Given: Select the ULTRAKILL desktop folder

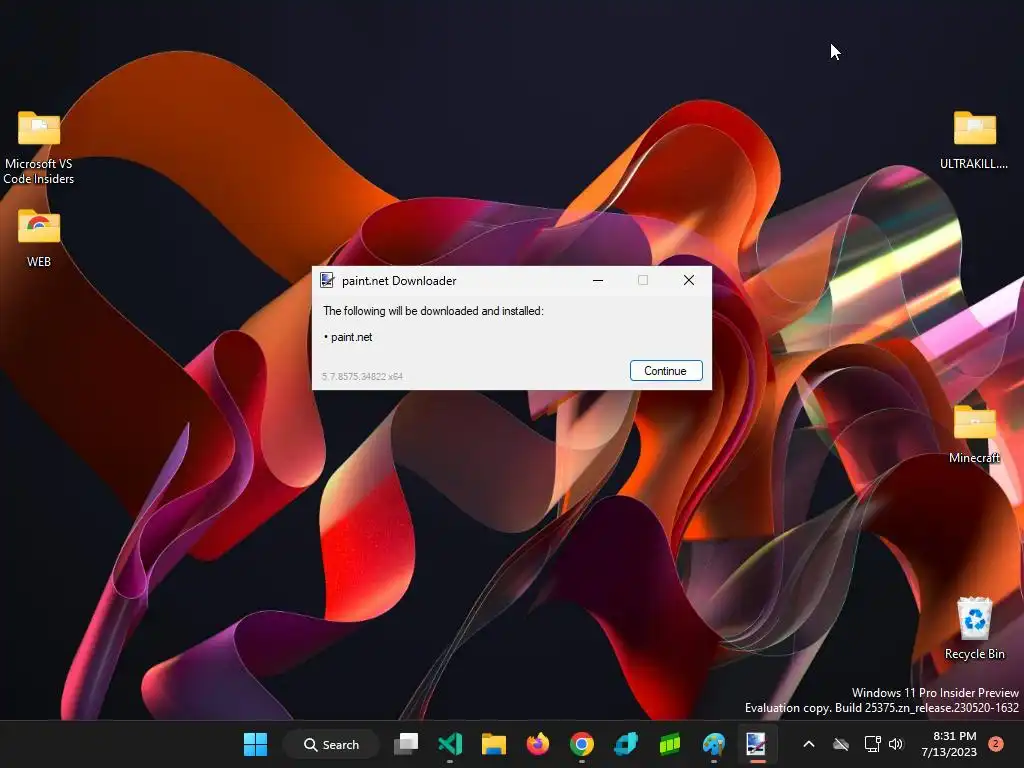Looking at the screenshot, I should (974, 140).
